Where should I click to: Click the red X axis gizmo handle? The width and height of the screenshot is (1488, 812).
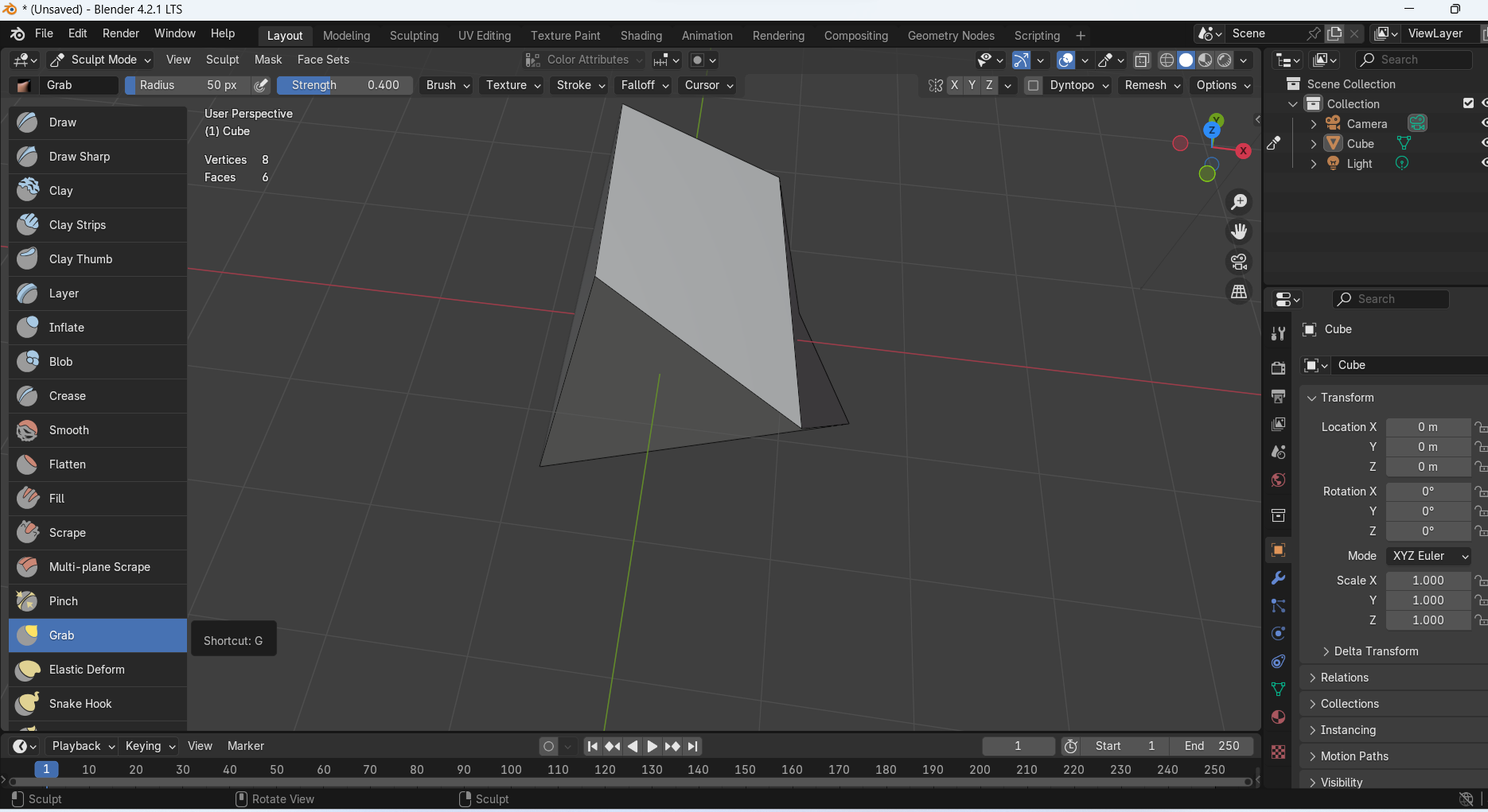1243,151
